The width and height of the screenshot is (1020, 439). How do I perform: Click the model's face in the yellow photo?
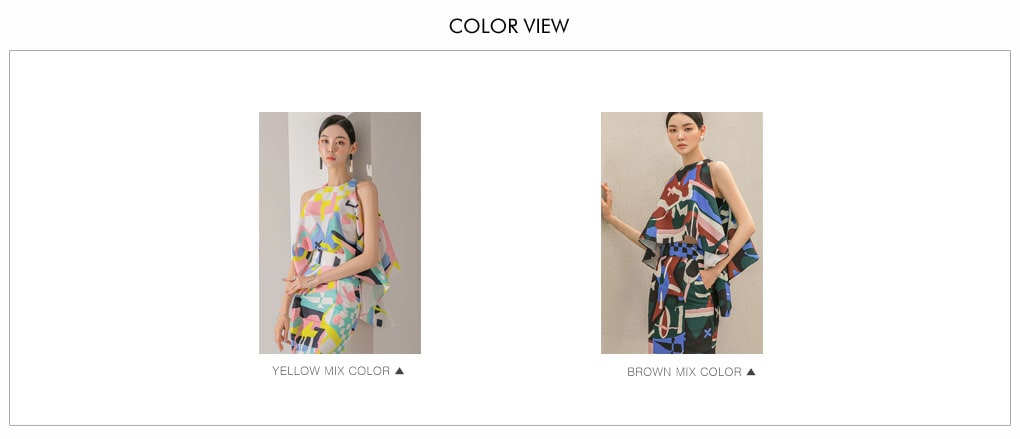(x=337, y=147)
